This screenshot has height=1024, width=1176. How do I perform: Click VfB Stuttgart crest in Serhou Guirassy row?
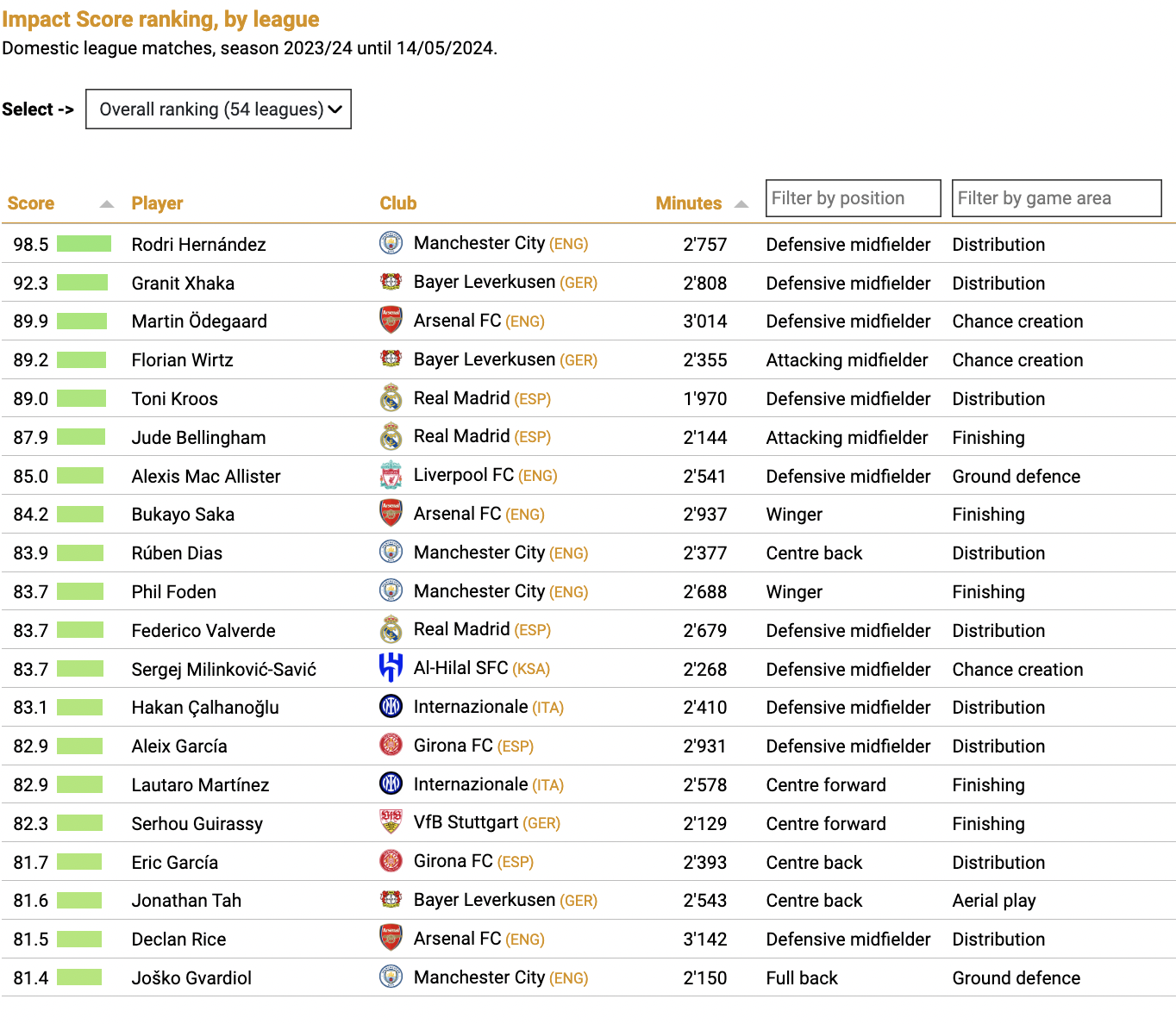click(x=391, y=822)
